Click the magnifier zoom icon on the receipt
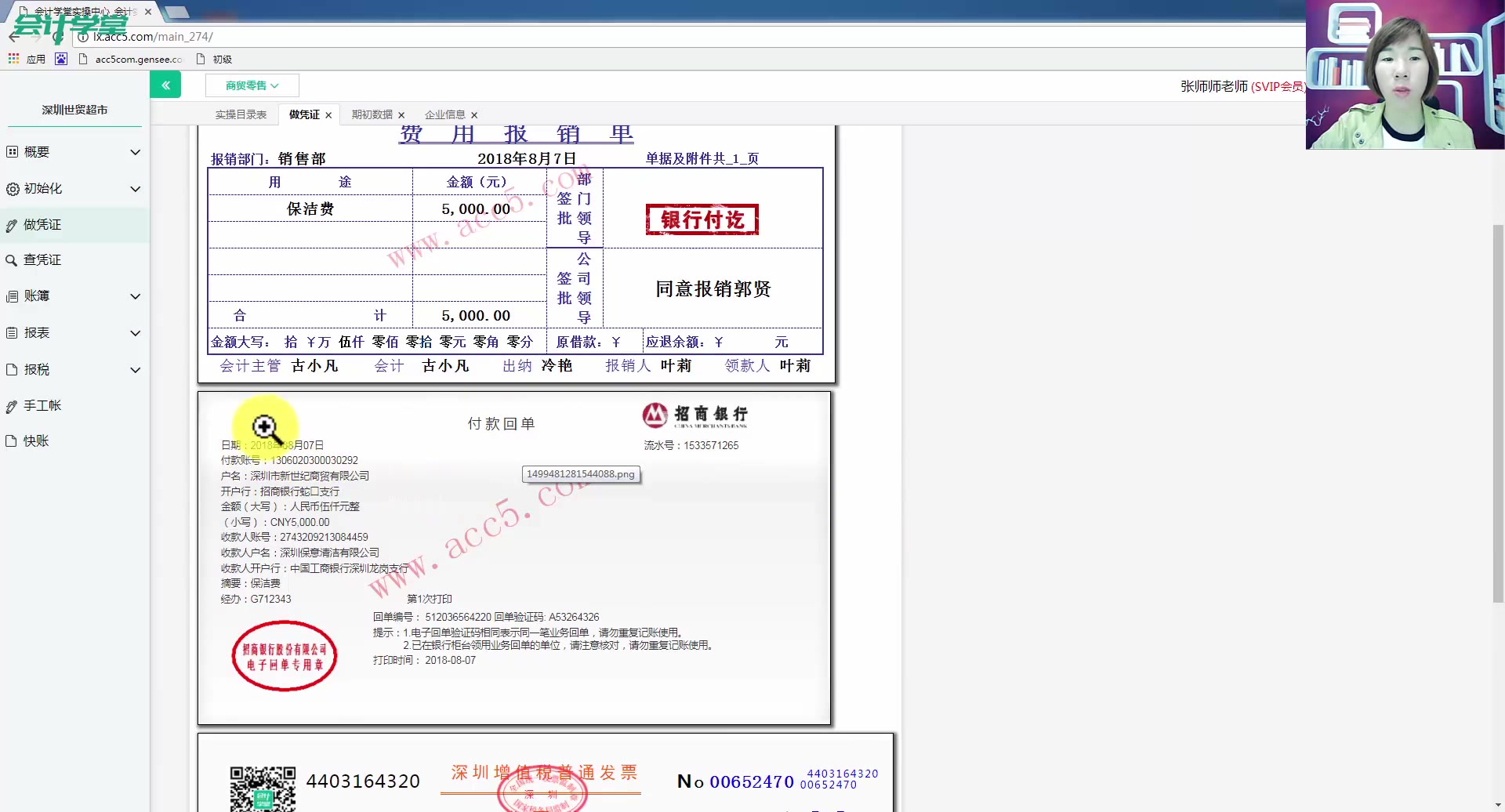The image size is (1505, 812). tap(267, 428)
